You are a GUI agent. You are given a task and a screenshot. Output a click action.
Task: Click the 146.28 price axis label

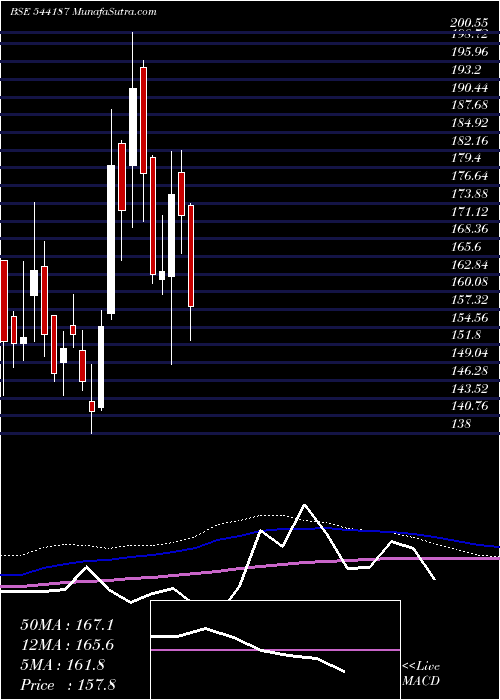coord(469,371)
